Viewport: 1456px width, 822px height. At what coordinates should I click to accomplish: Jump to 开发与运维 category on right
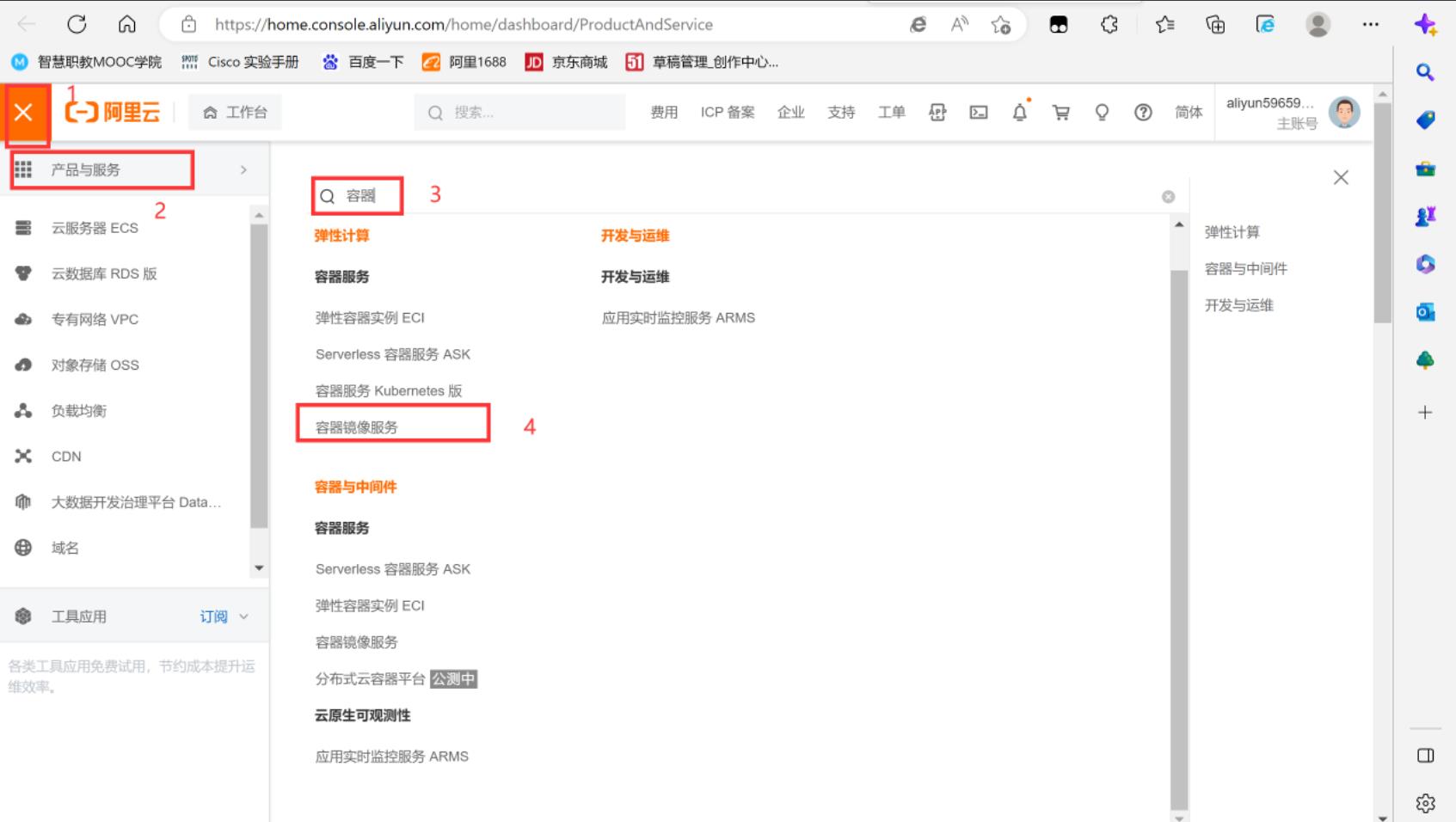click(1238, 305)
